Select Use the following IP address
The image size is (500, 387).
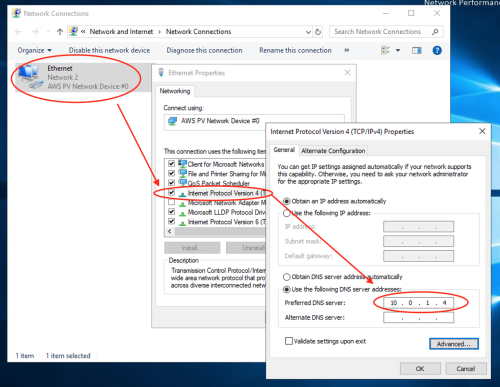287,213
